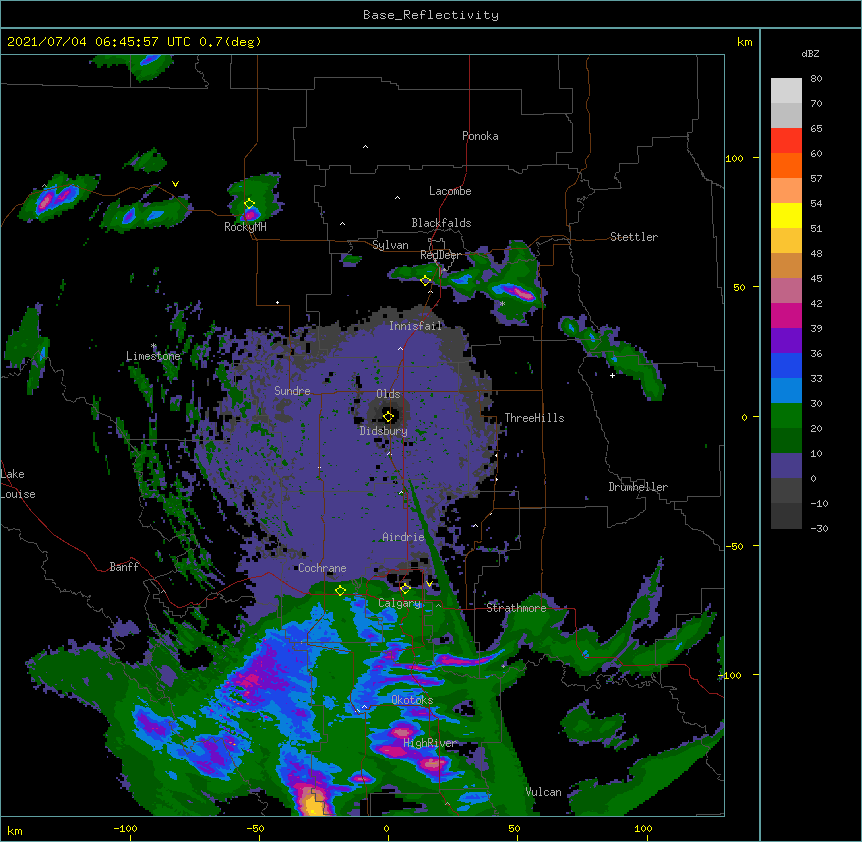The height and width of the screenshot is (842, 862).
Task: Click the radar site diamond between Olds and Didsbury
Action: pyautogui.click(x=389, y=416)
